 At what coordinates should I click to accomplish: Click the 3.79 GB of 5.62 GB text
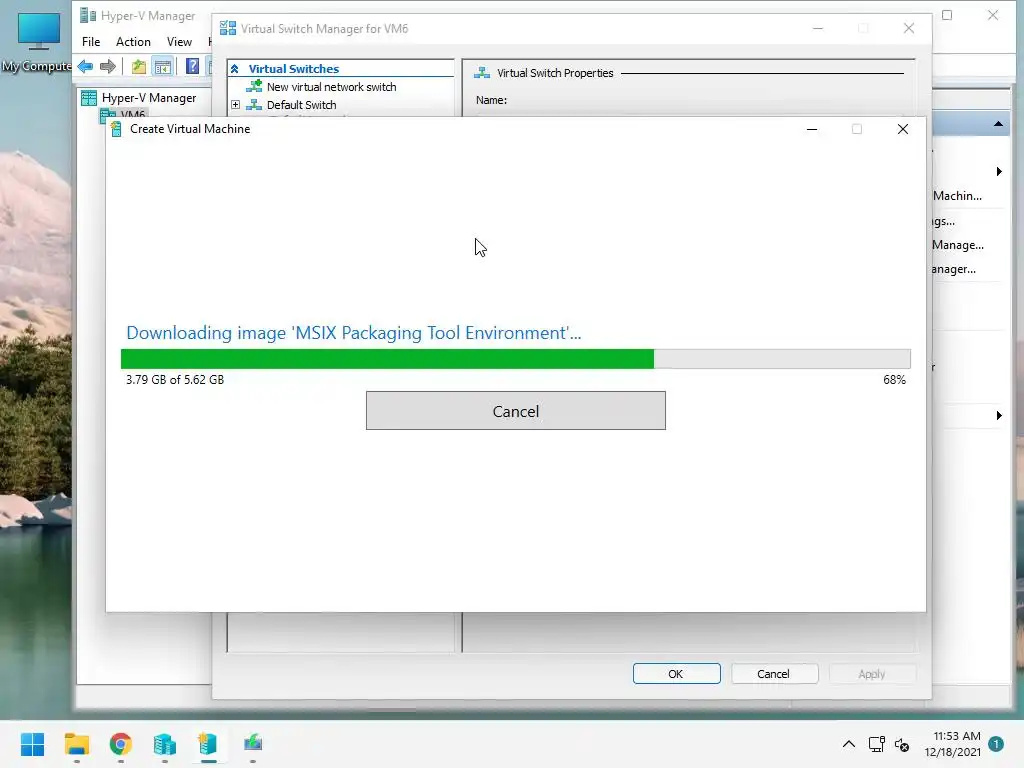pos(175,379)
